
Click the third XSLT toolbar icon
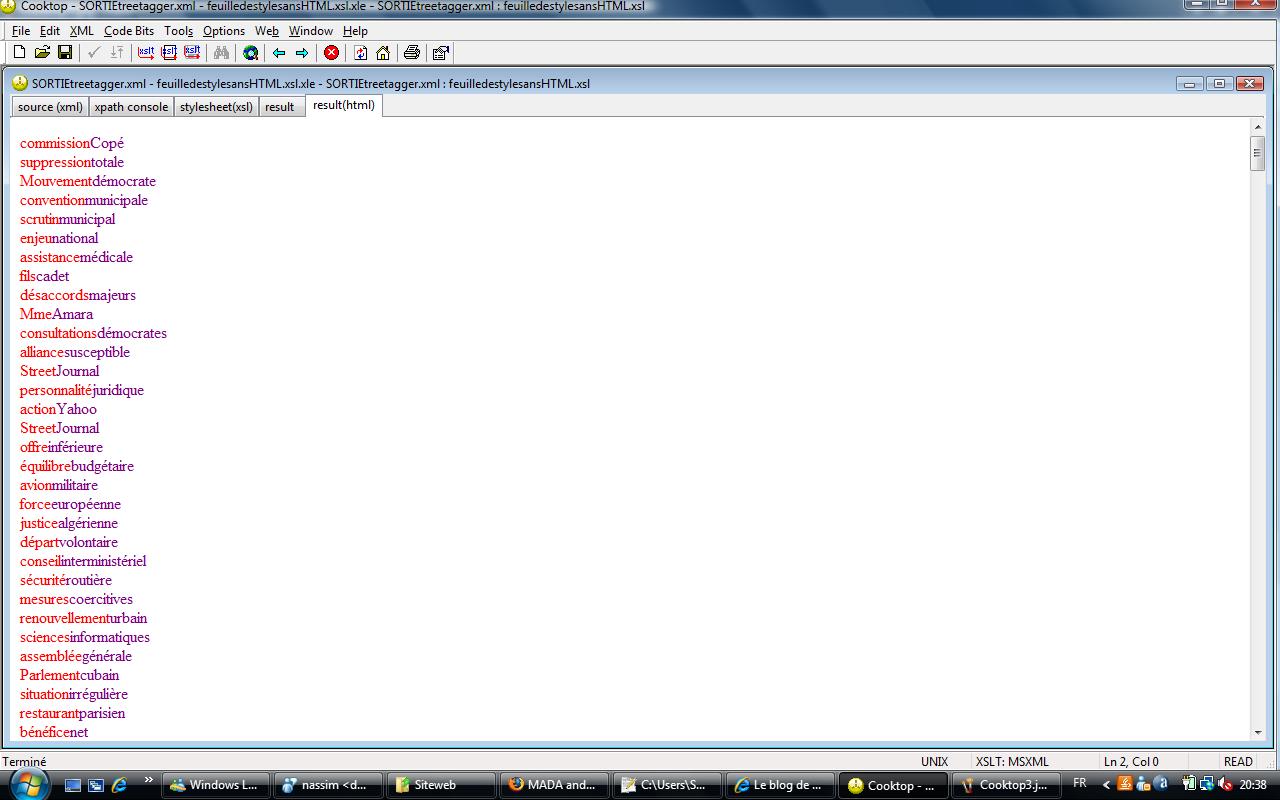coord(192,52)
